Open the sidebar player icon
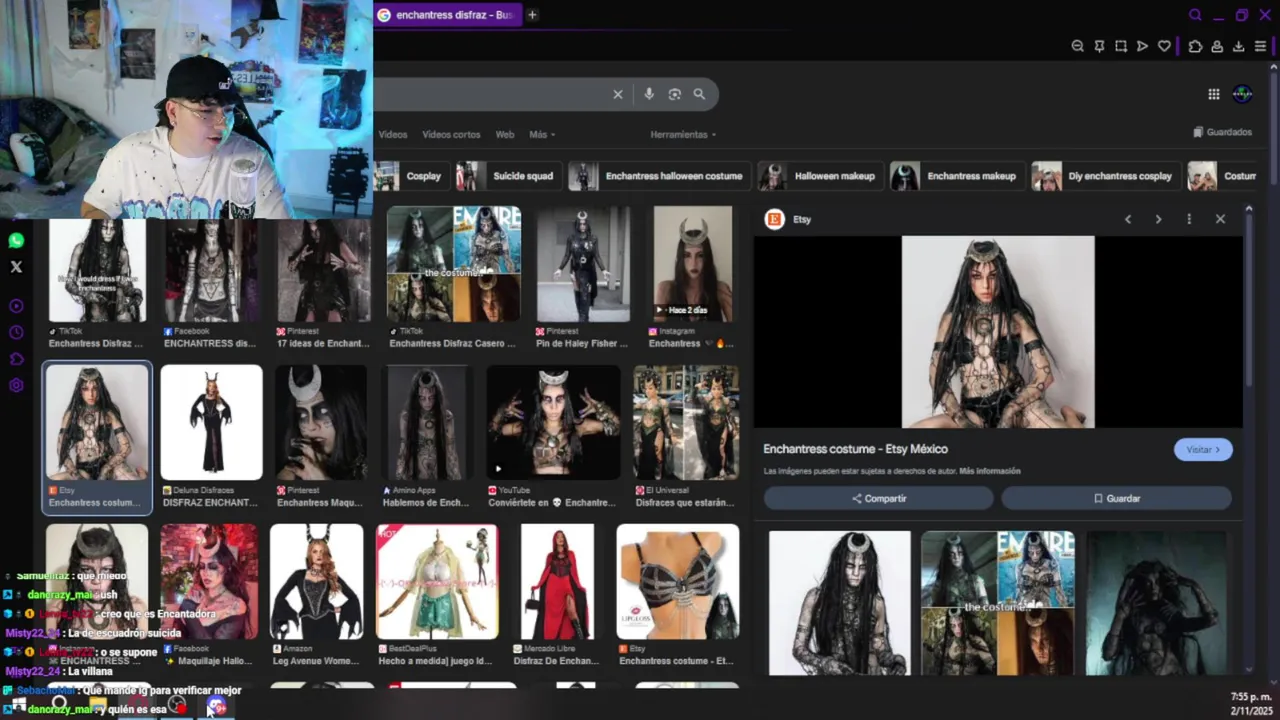The height and width of the screenshot is (720, 1280). tap(16, 306)
